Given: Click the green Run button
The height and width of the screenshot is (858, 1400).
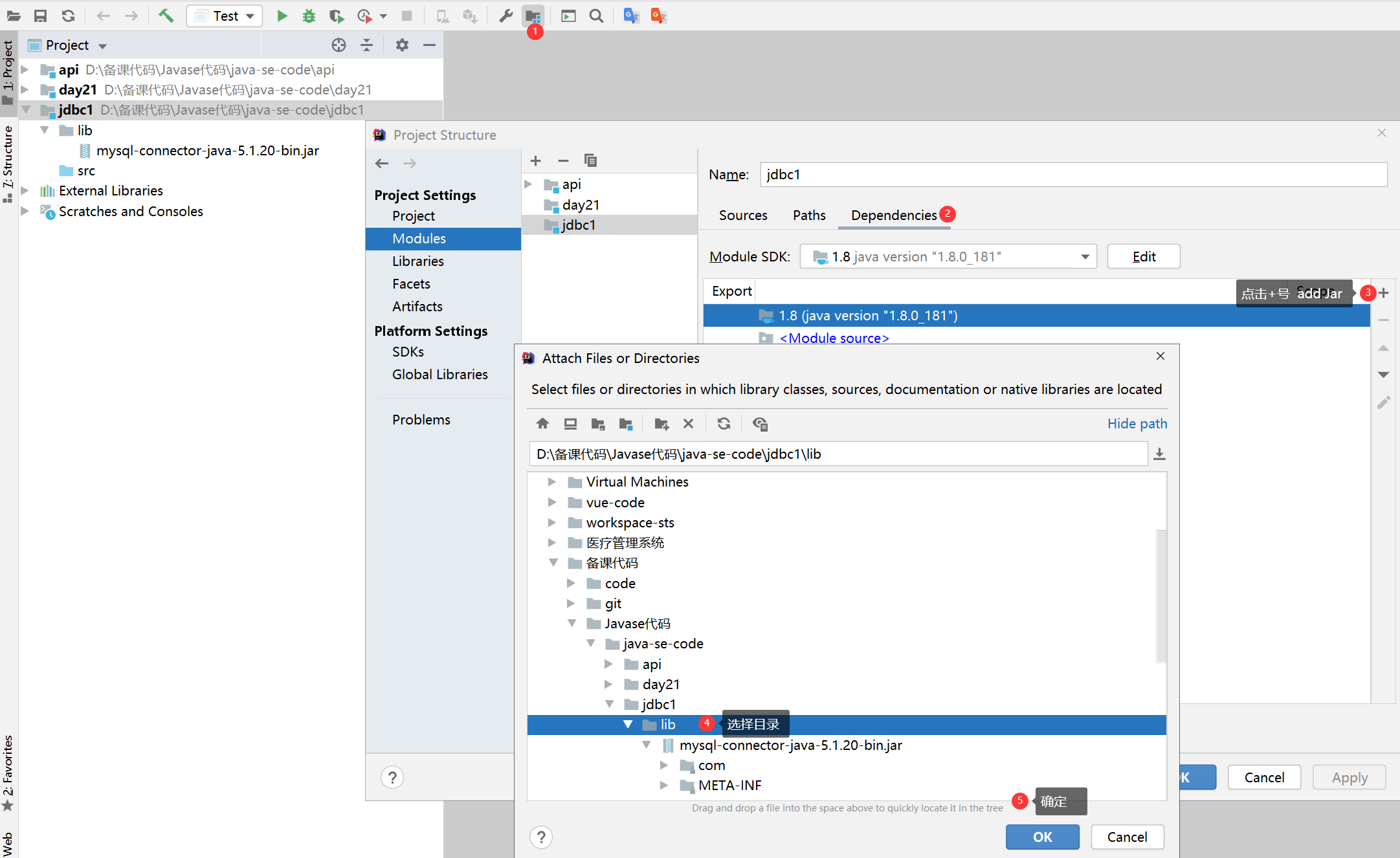Looking at the screenshot, I should pos(282,16).
